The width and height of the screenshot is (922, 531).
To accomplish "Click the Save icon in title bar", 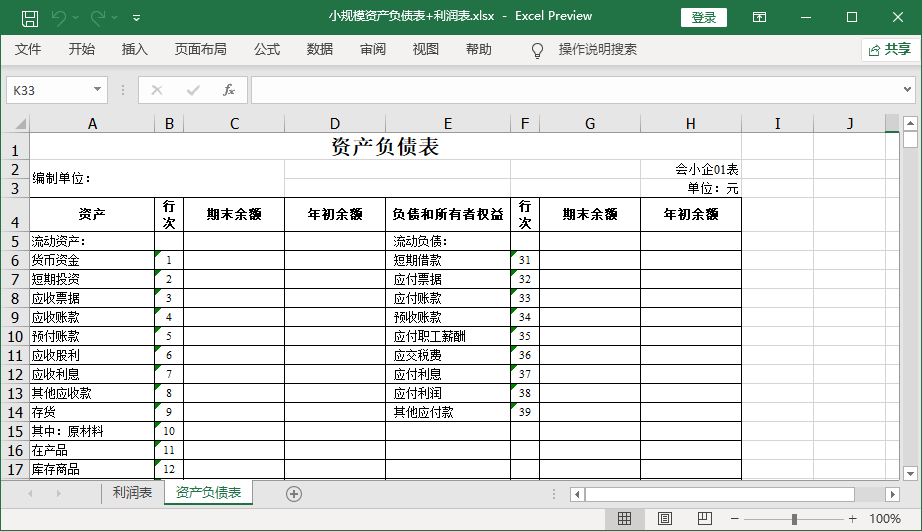I will click(x=30, y=17).
